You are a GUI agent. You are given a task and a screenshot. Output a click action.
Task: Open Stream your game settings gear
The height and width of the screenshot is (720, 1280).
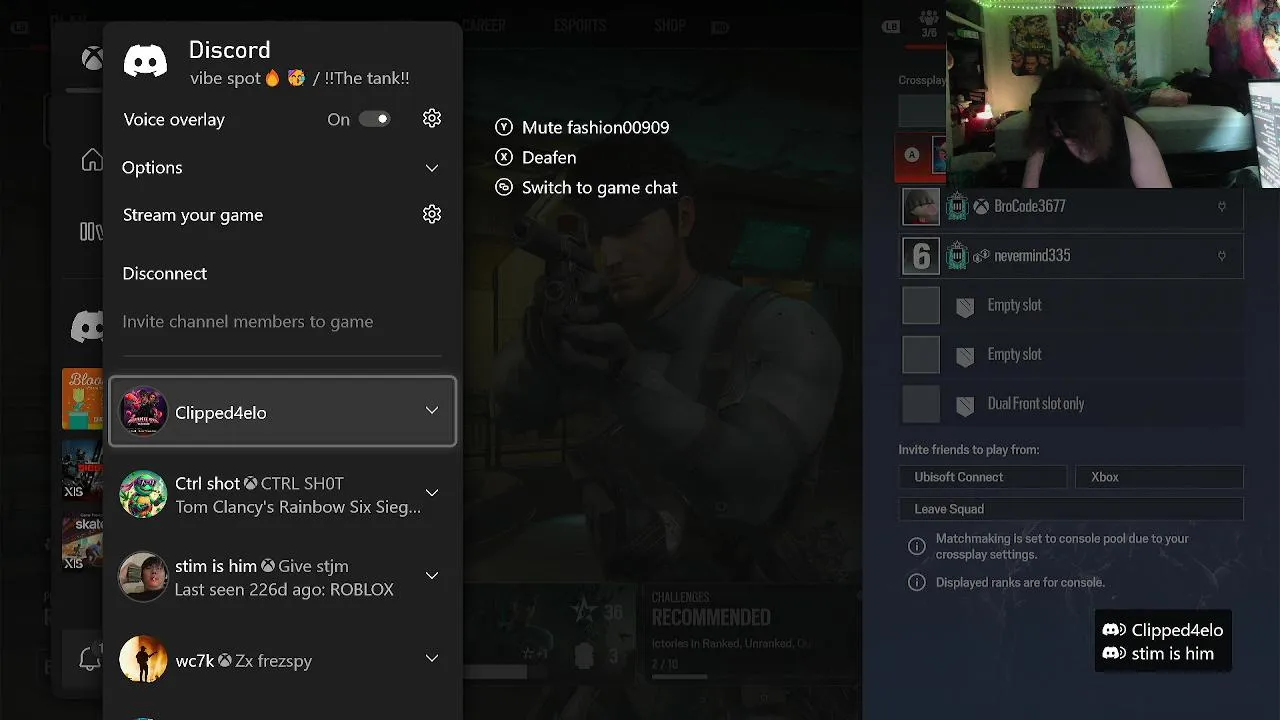(x=432, y=214)
